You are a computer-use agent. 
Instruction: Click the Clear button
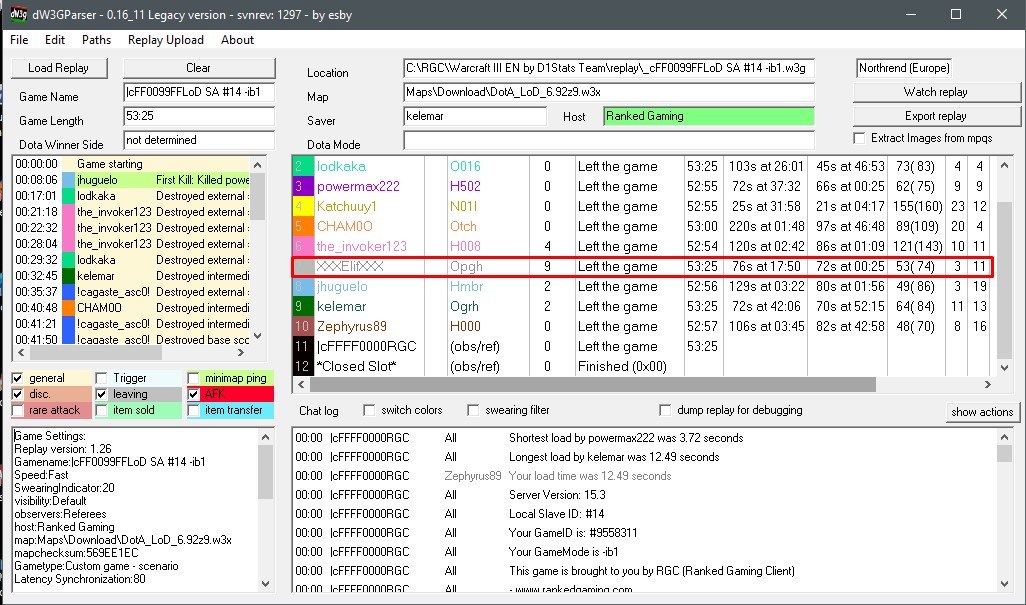pyautogui.click(x=198, y=68)
